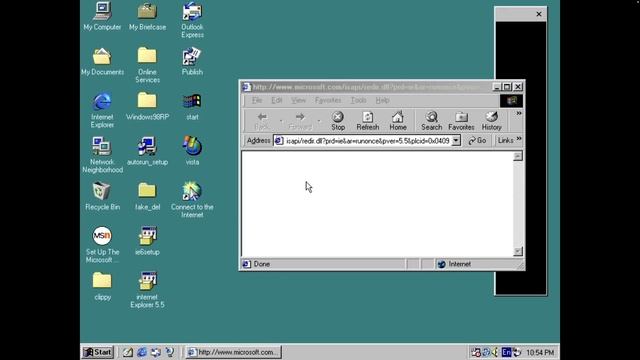Select the Recycle Bin
The image size is (640, 360).
pos(102,196)
